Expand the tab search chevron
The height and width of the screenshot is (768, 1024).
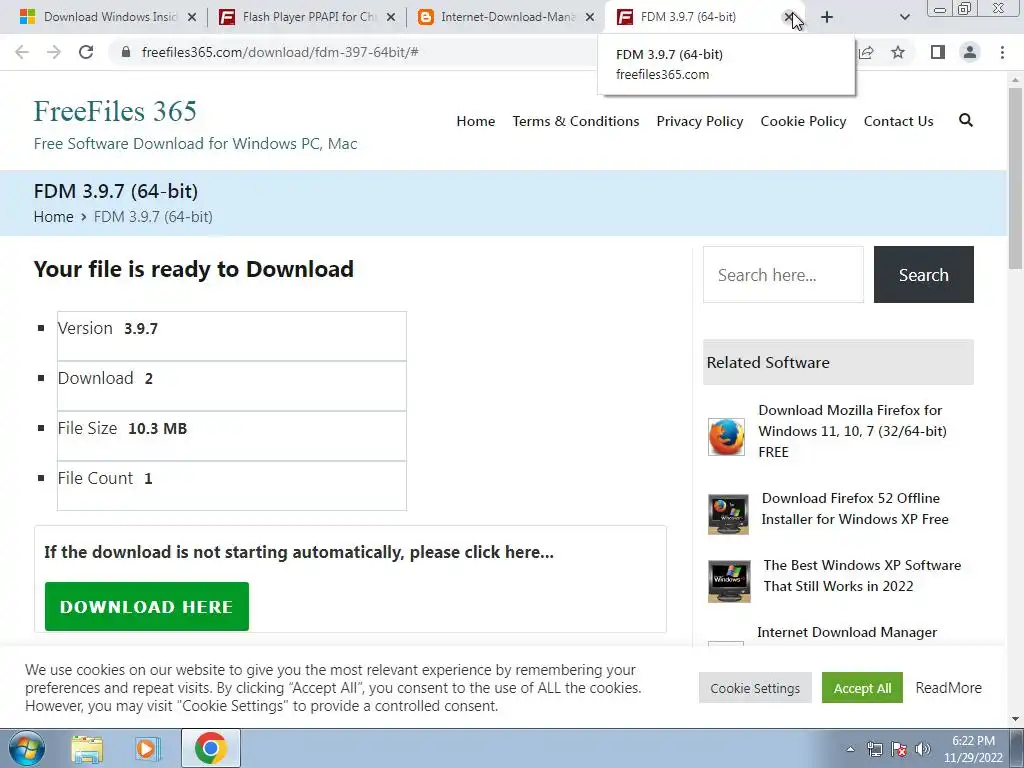point(904,17)
